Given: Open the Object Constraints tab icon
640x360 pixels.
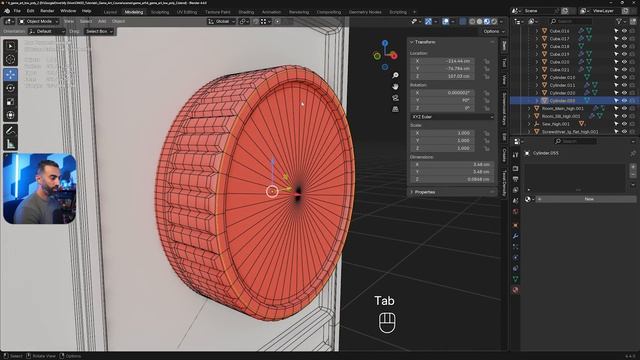Looking at the screenshot, I should click(x=516, y=269).
